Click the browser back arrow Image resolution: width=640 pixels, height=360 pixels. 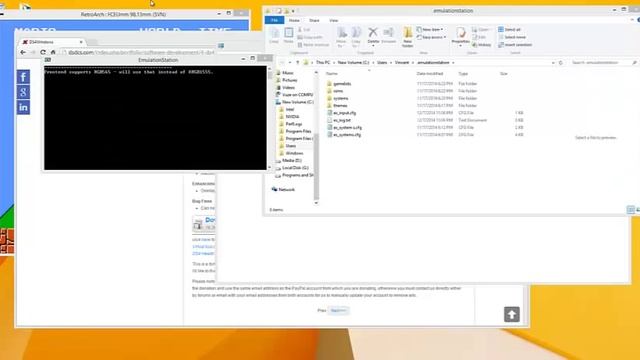[x=23, y=52]
